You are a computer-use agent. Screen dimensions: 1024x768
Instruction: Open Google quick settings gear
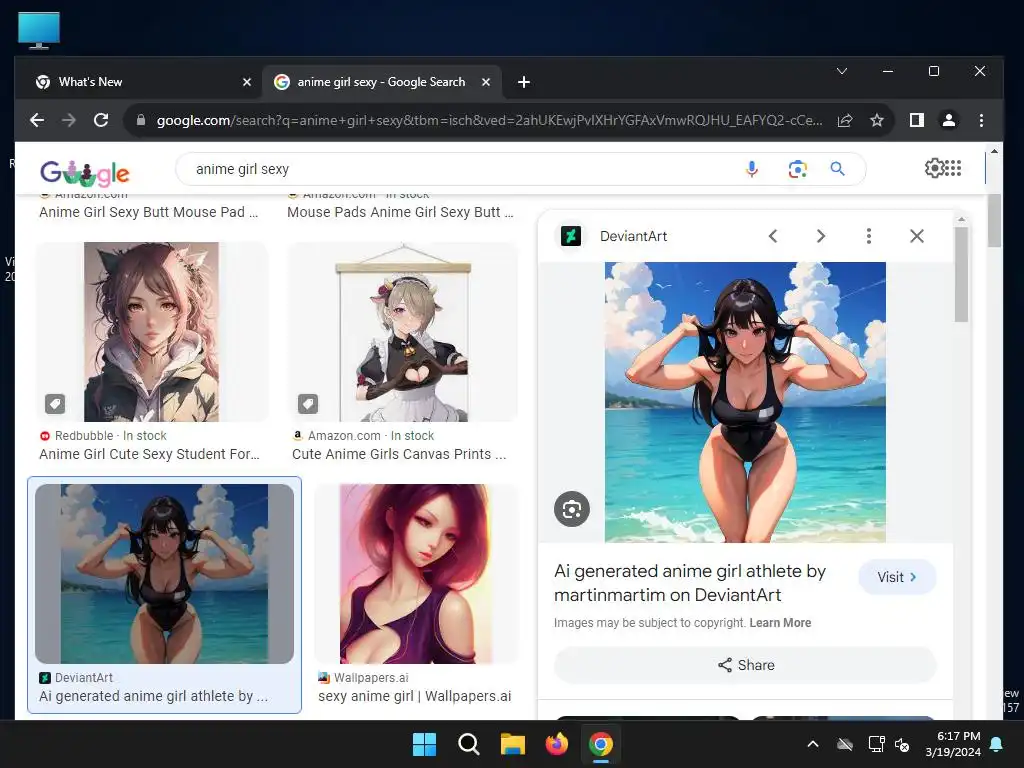935,168
